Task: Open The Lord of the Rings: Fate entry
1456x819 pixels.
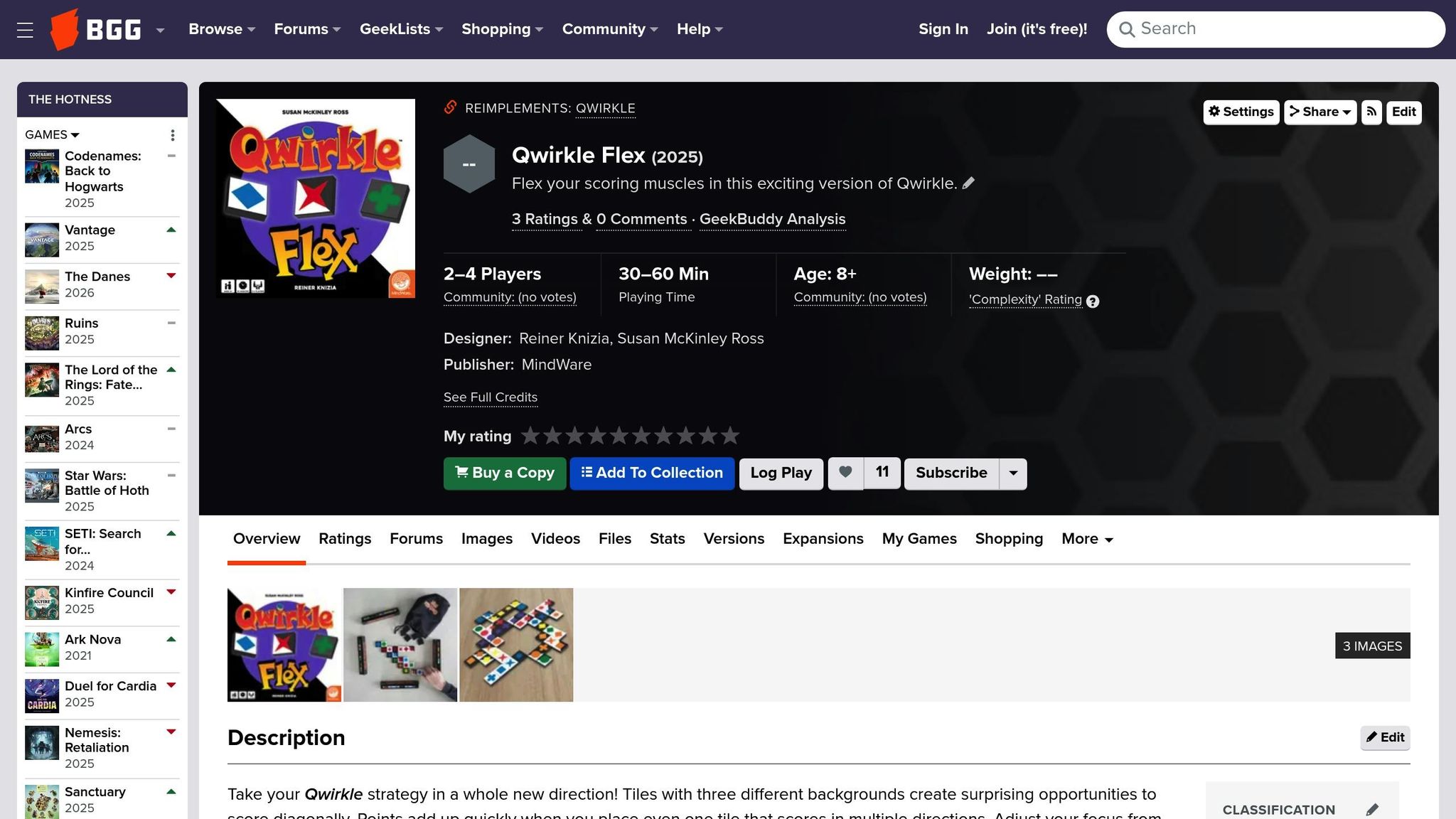Action: click(x=102, y=385)
